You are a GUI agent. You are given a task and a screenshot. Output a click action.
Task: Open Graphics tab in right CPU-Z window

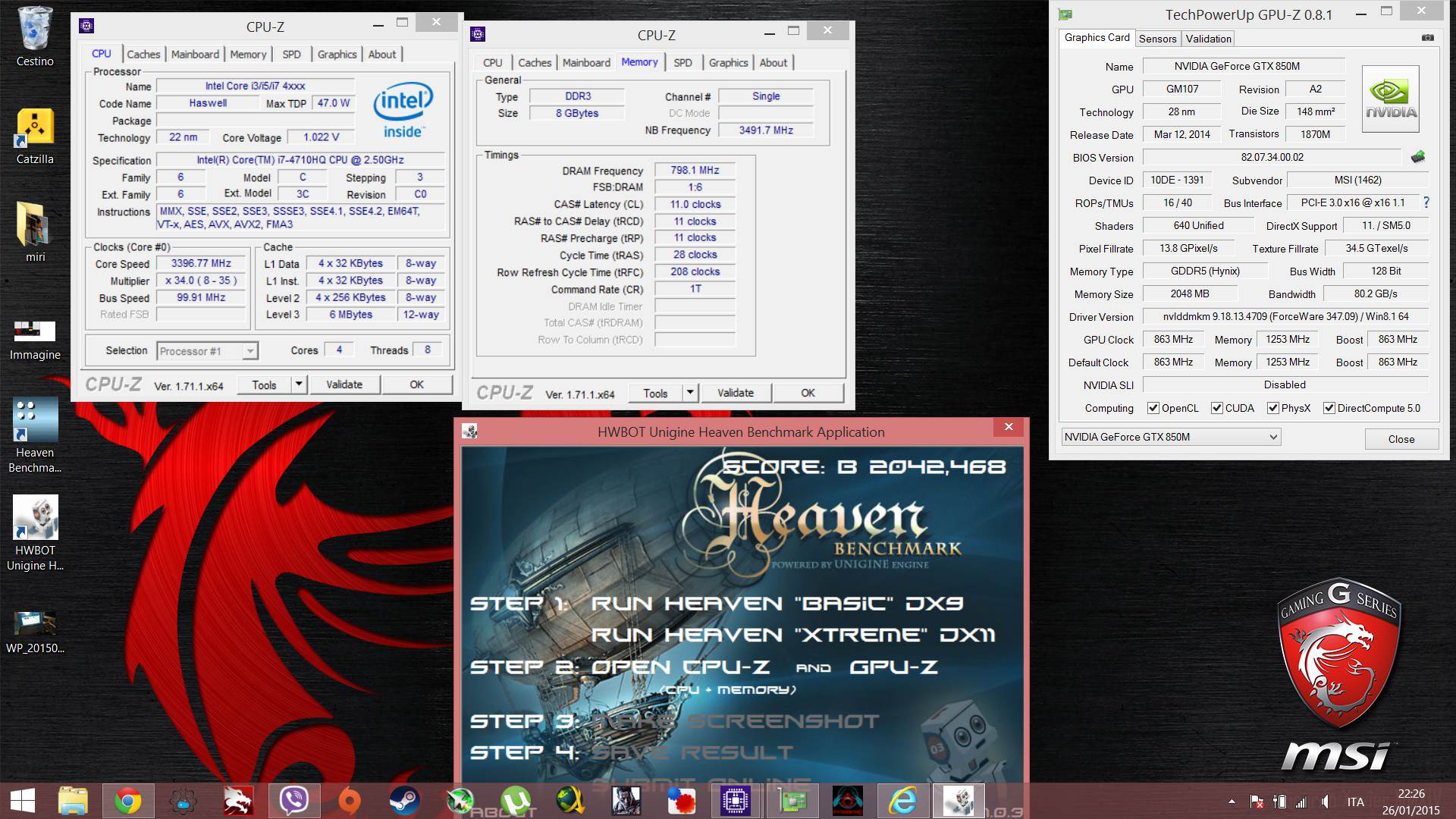point(728,63)
